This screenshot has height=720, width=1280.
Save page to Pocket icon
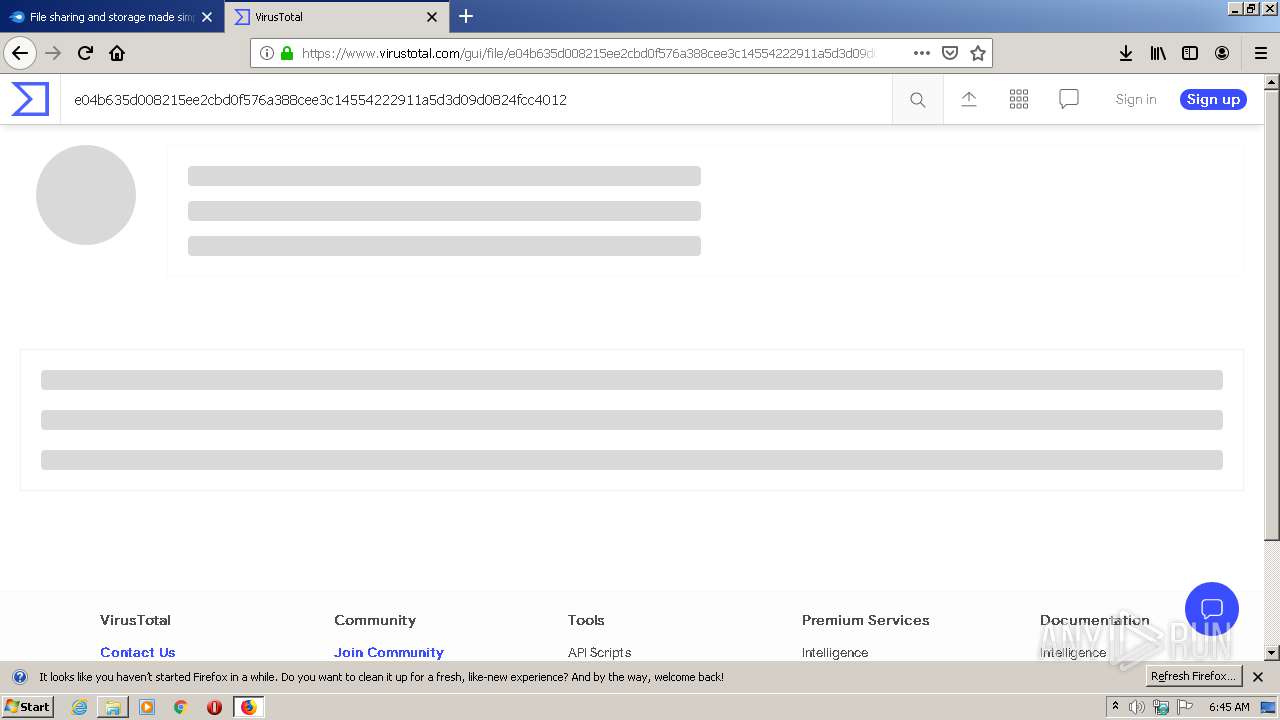(x=950, y=53)
